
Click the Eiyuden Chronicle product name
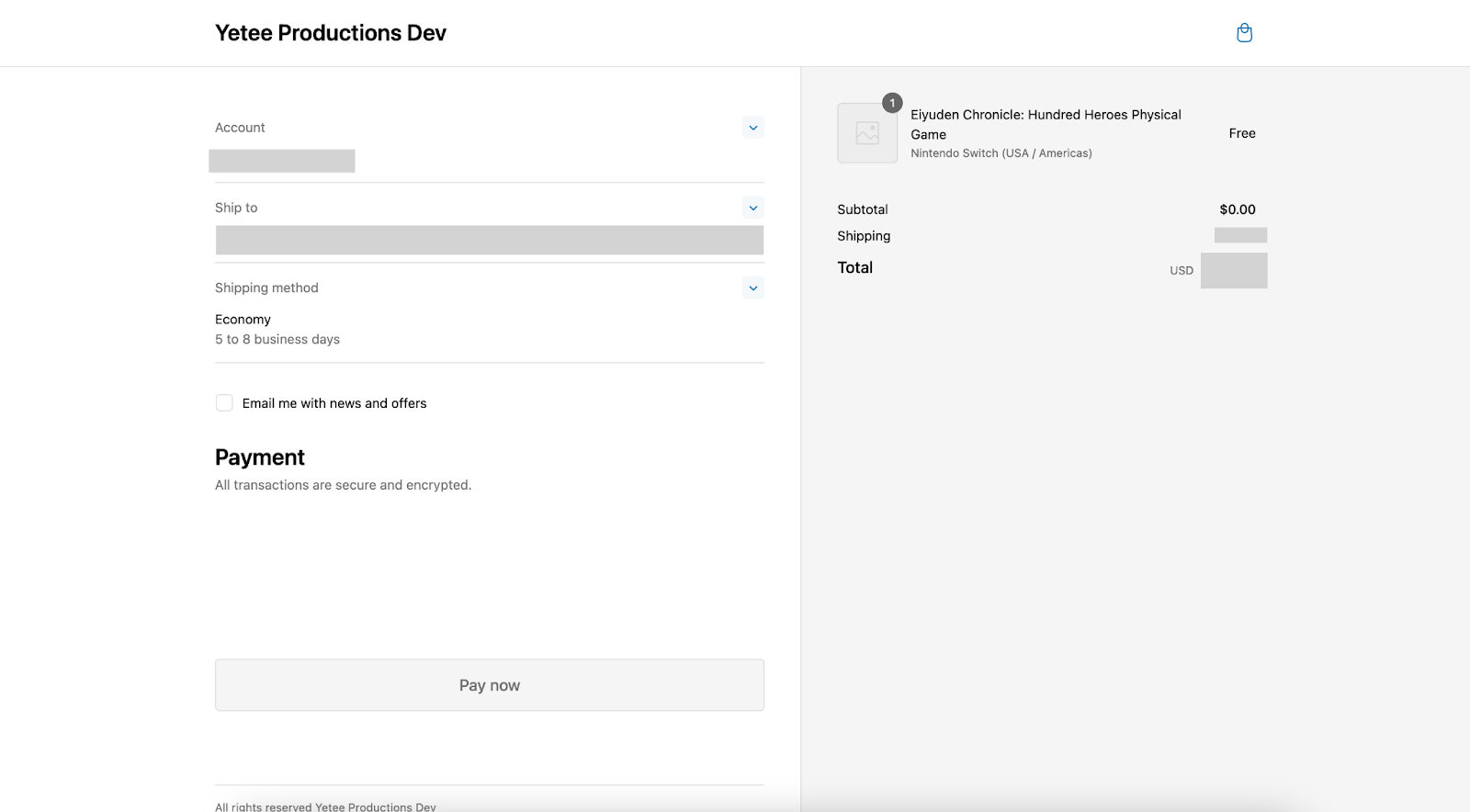1046,124
